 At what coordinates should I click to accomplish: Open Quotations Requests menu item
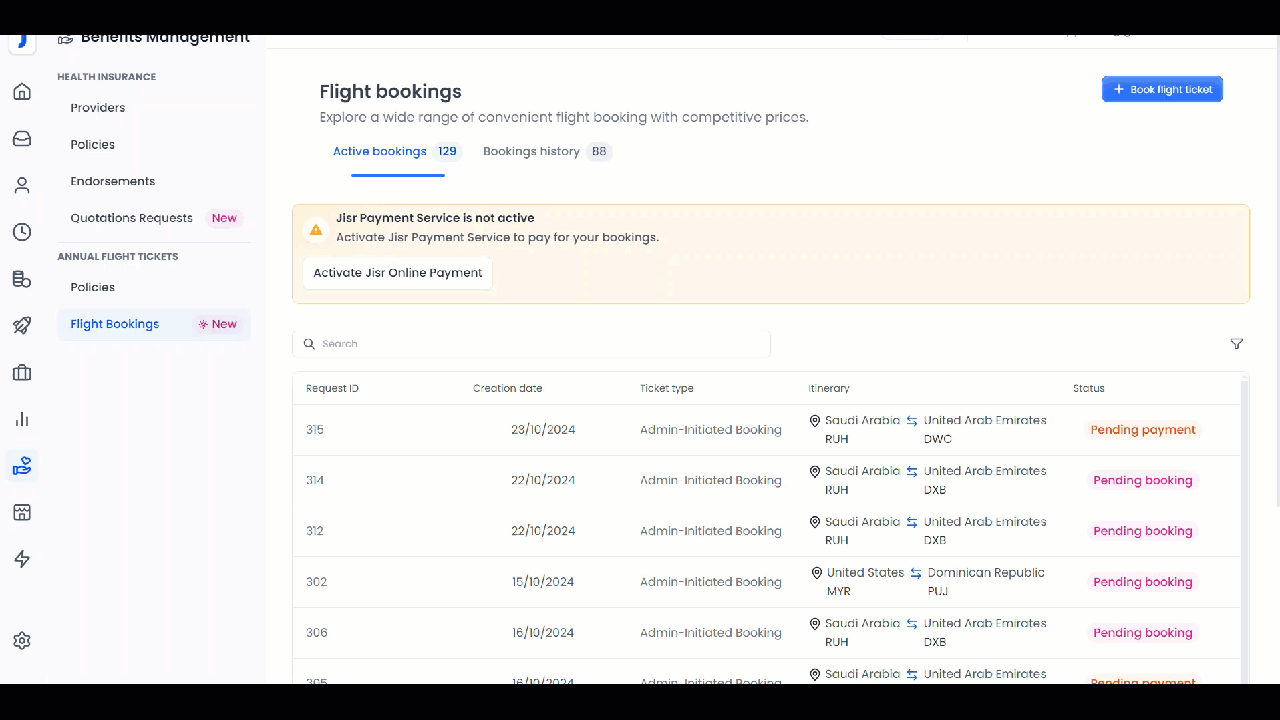click(x=131, y=218)
